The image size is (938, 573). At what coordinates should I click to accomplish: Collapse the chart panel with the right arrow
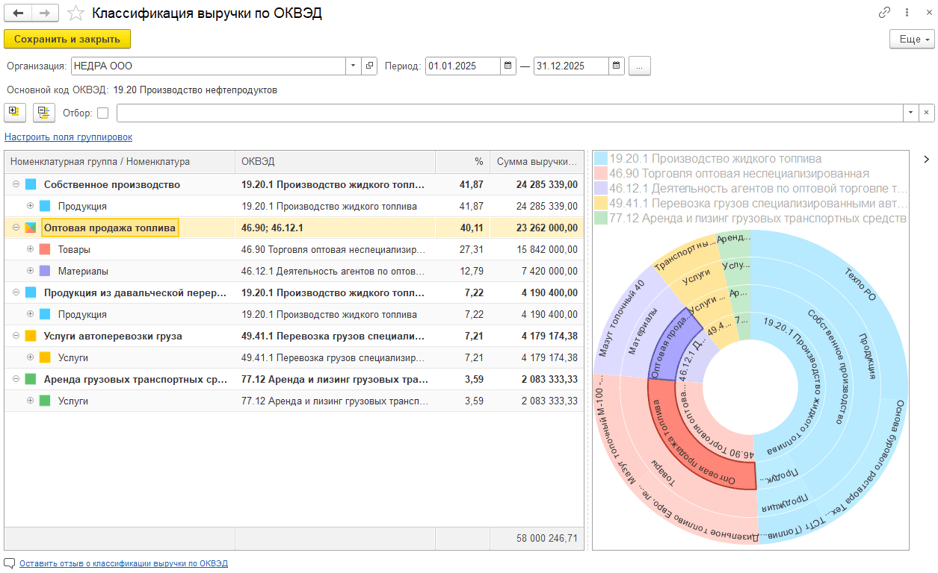point(926,159)
